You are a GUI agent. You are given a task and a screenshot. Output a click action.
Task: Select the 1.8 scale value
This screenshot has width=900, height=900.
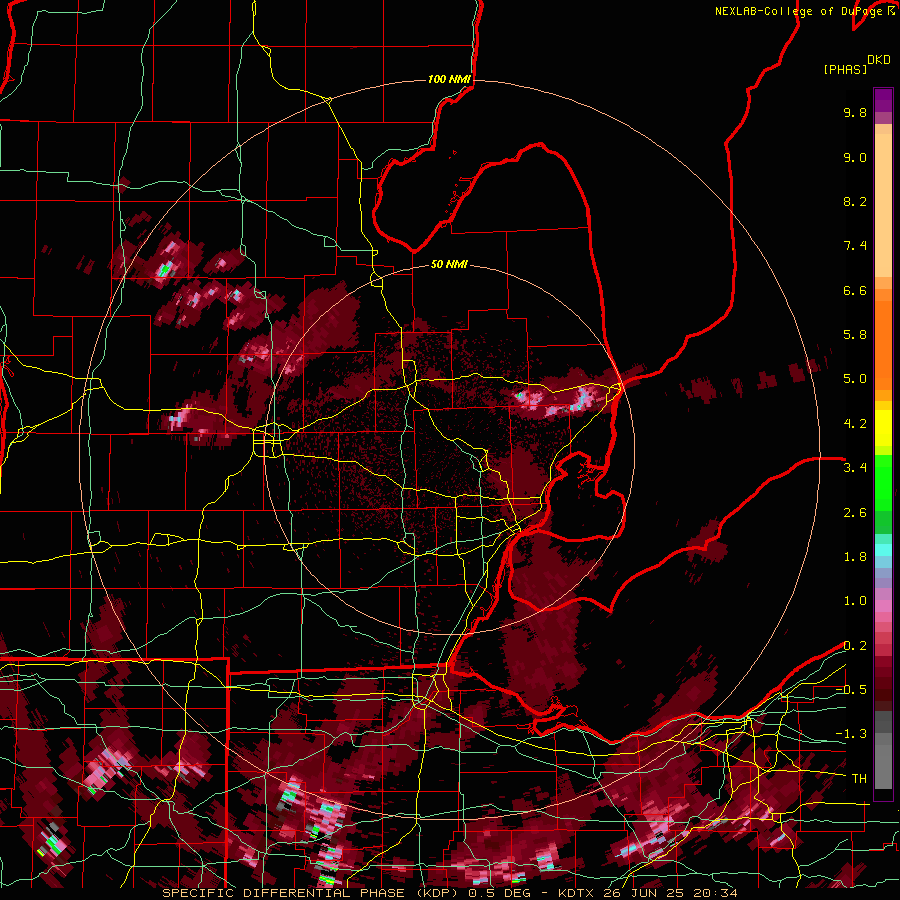click(x=855, y=557)
